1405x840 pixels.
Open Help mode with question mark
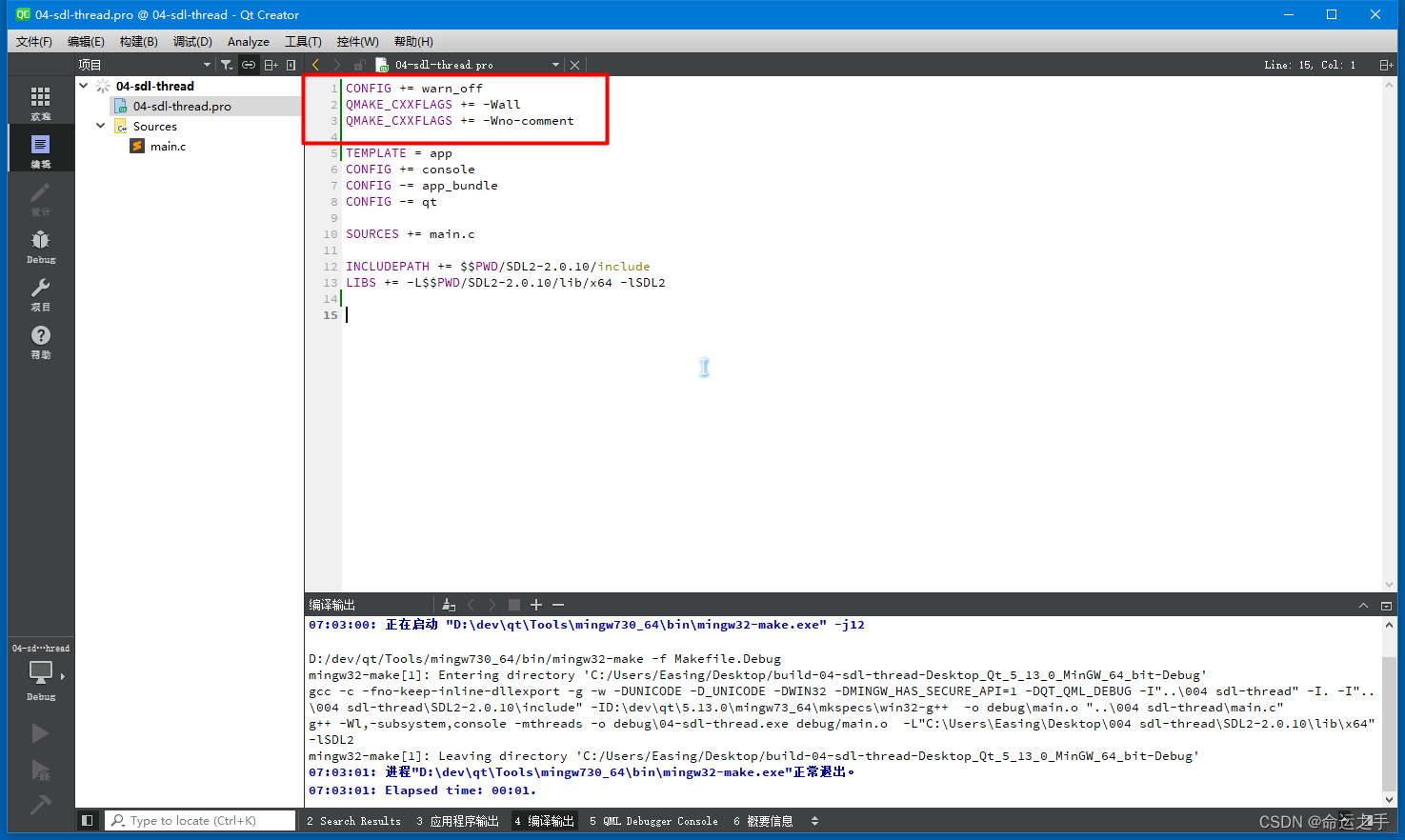click(40, 341)
